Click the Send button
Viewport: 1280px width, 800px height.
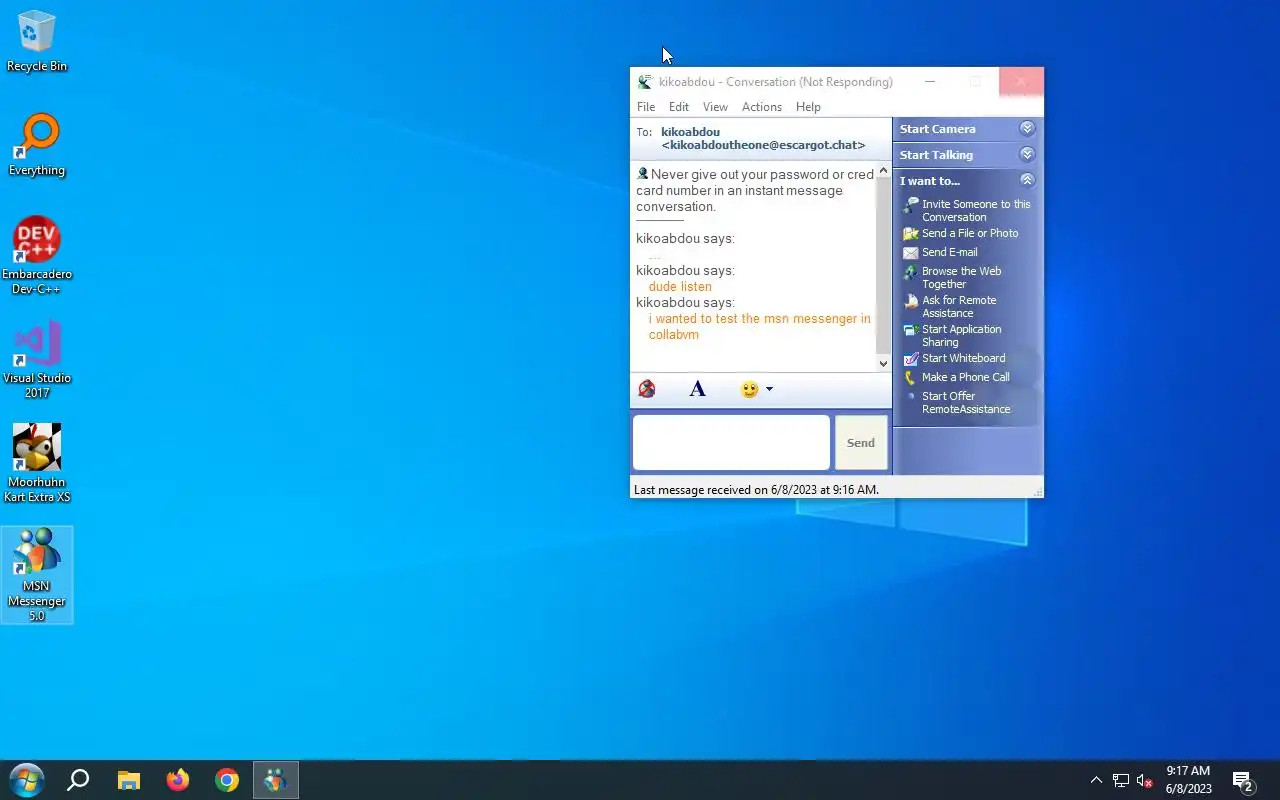(x=861, y=442)
